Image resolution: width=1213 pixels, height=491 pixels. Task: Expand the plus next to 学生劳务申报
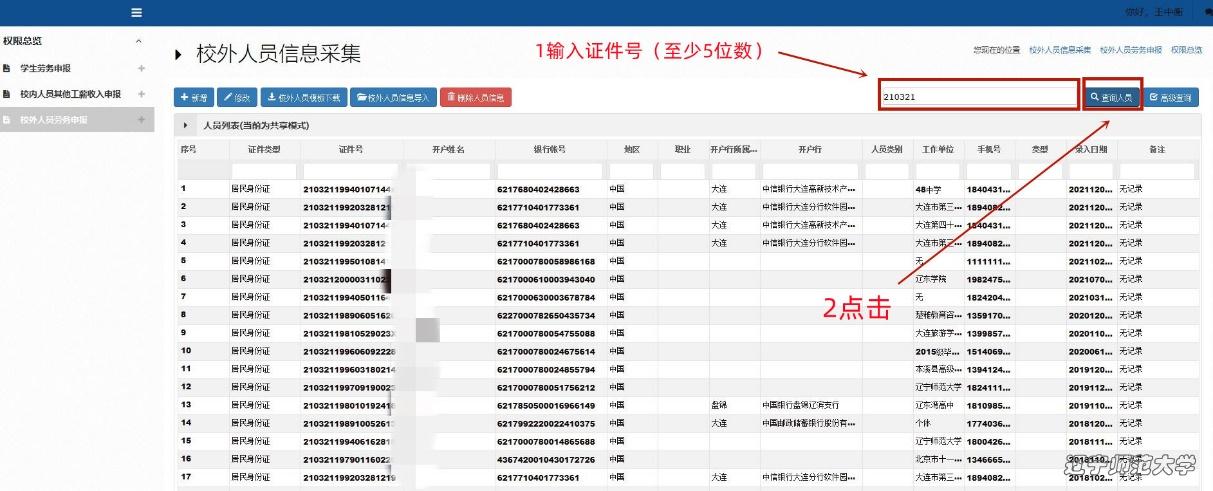pyautogui.click(x=141, y=69)
